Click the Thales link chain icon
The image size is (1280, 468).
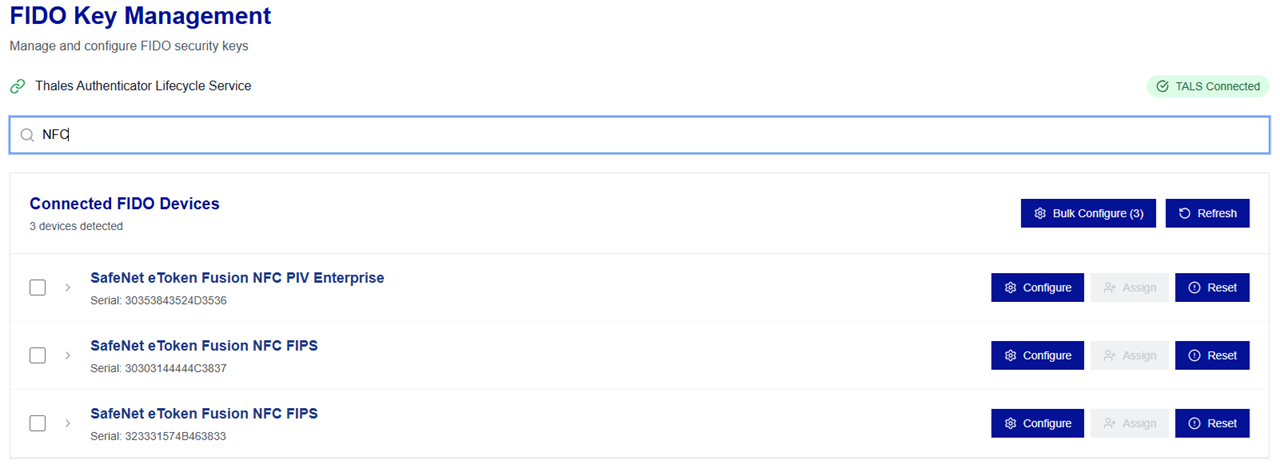click(x=18, y=87)
